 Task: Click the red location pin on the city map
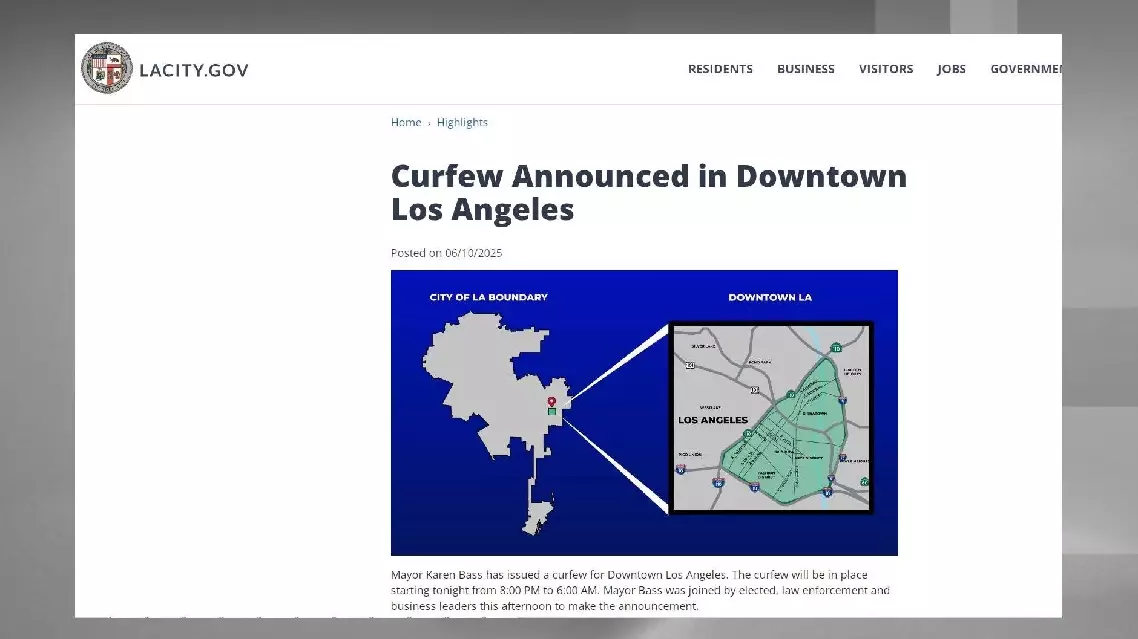coord(551,401)
